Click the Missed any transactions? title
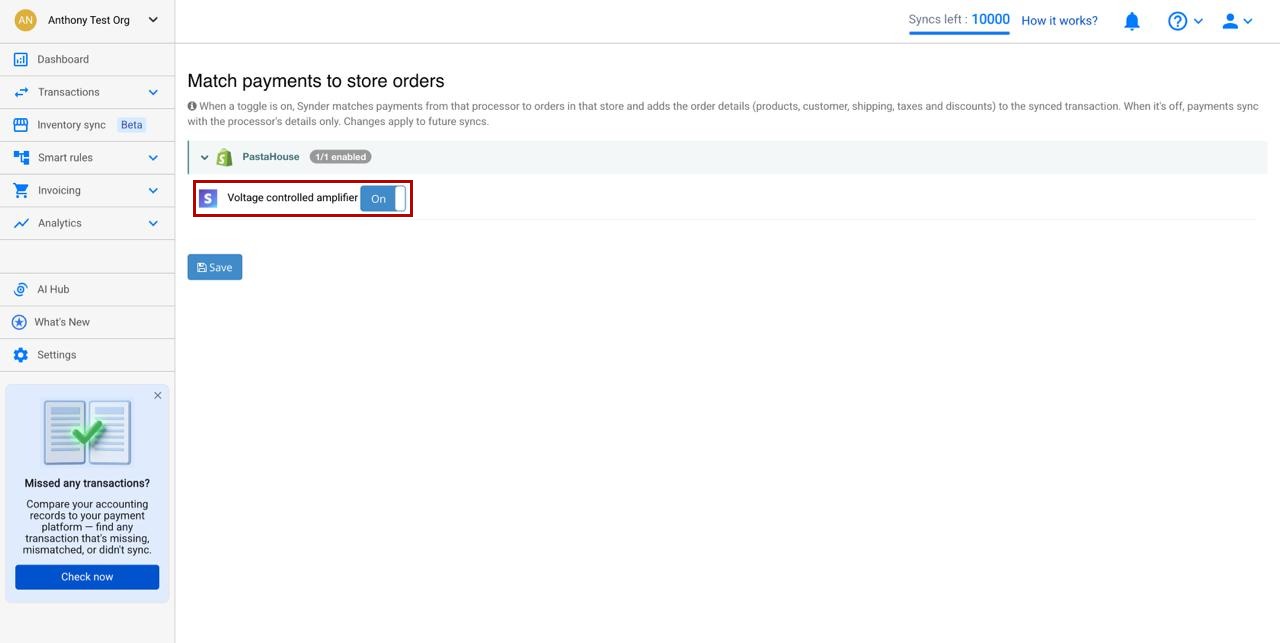The image size is (1280, 643). pos(87,483)
